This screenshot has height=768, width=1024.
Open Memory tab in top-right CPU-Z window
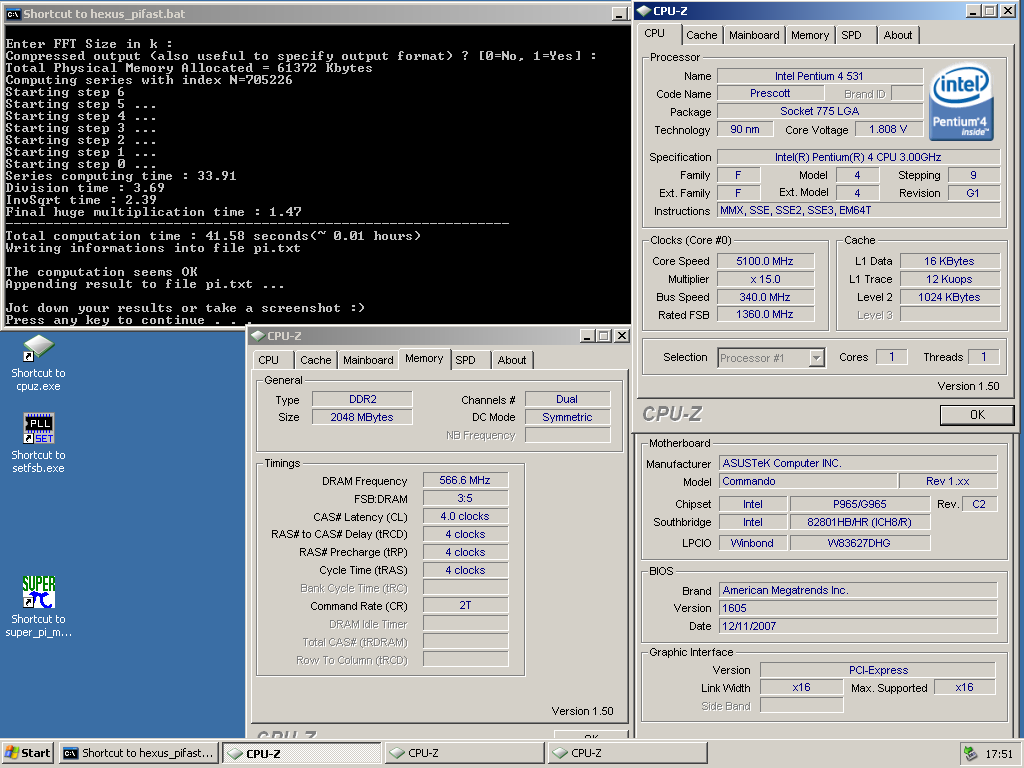coord(810,35)
